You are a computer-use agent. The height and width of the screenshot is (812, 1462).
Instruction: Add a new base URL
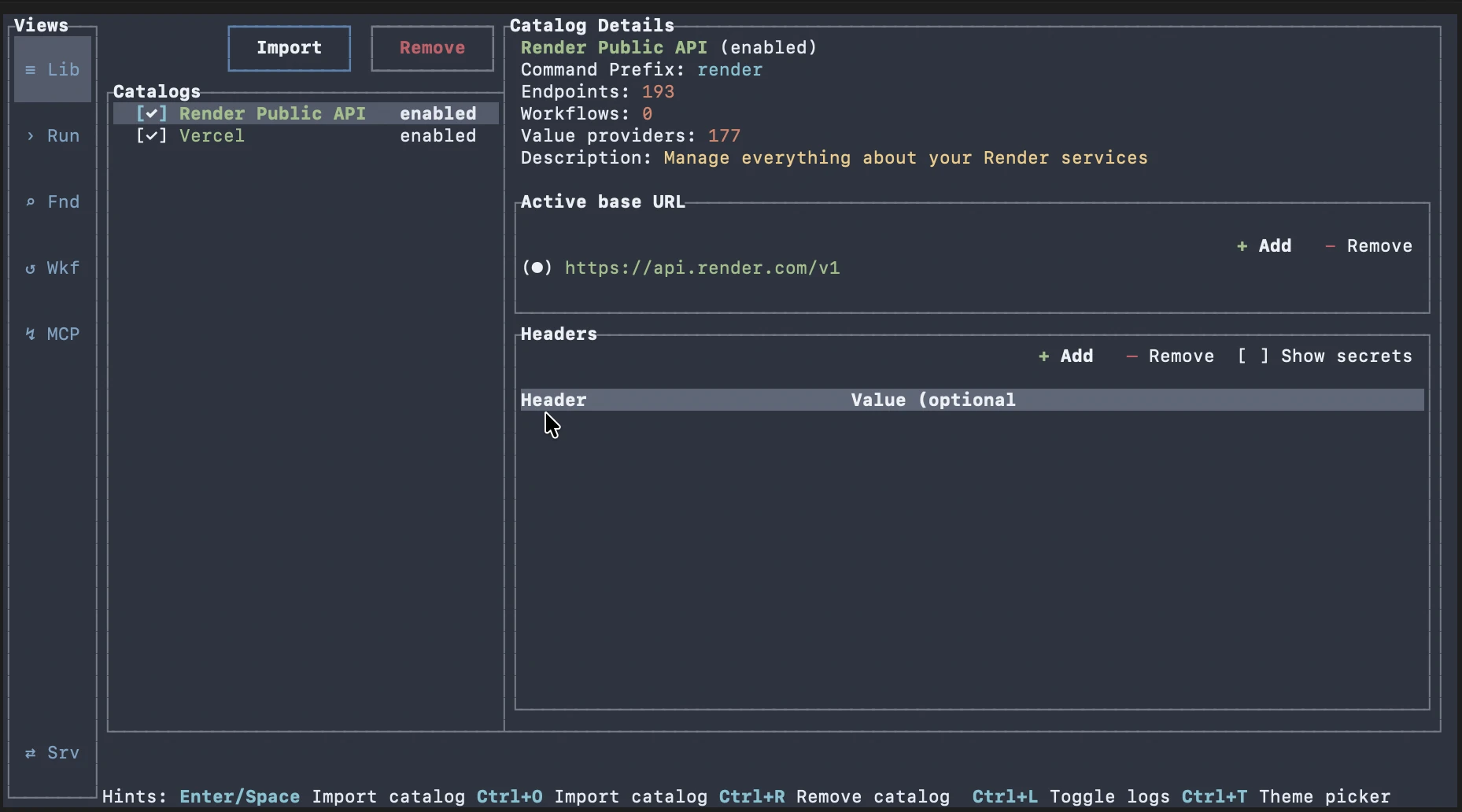coord(1263,245)
